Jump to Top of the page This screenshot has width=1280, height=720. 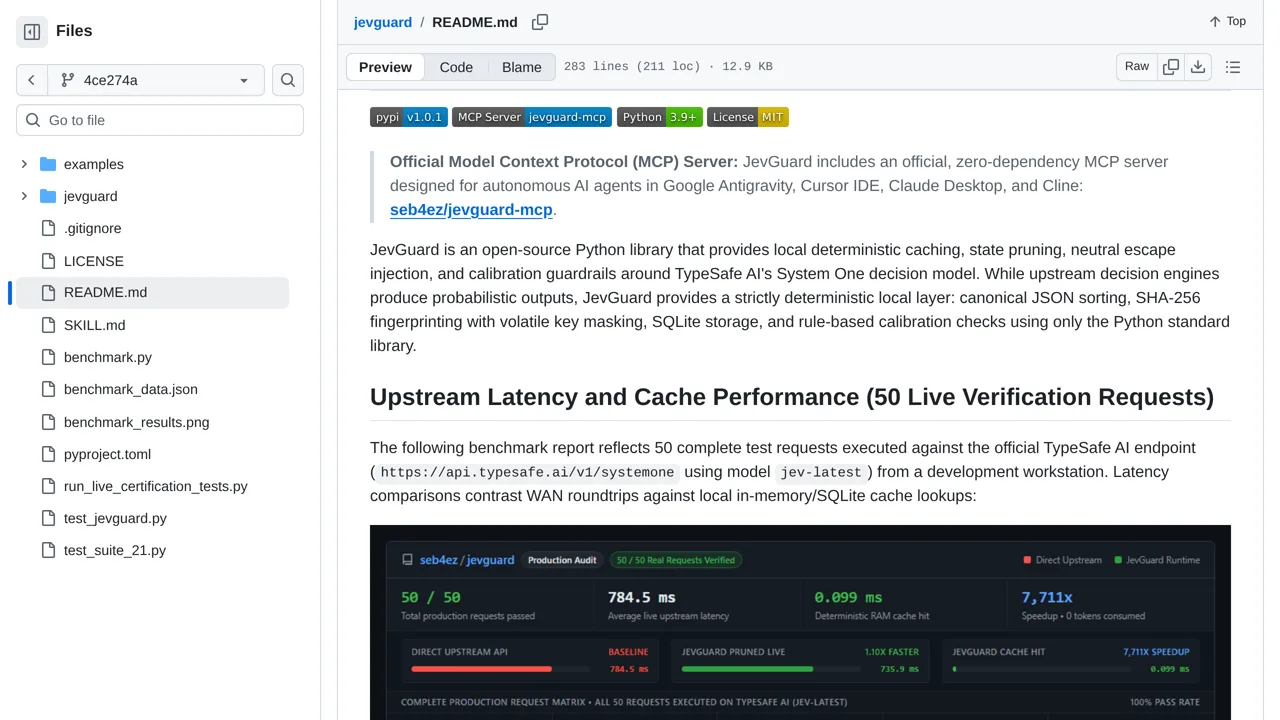[x=1227, y=21]
